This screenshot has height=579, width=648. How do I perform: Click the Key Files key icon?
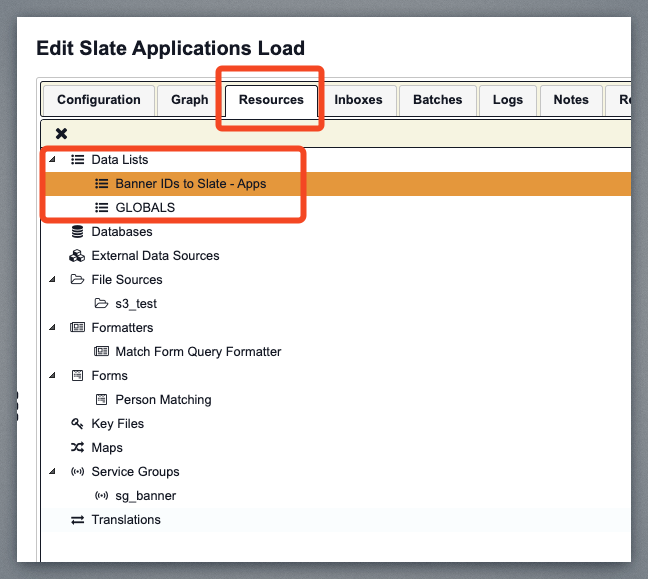tap(77, 424)
